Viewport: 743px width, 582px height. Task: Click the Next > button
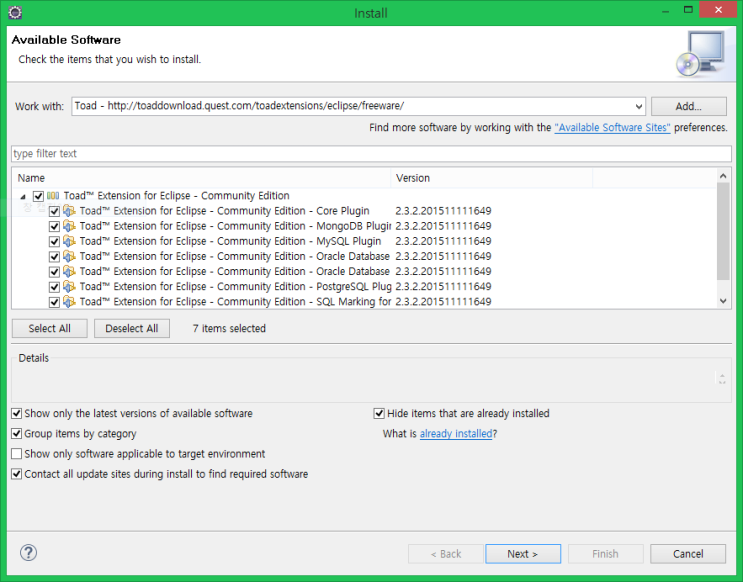[523, 554]
